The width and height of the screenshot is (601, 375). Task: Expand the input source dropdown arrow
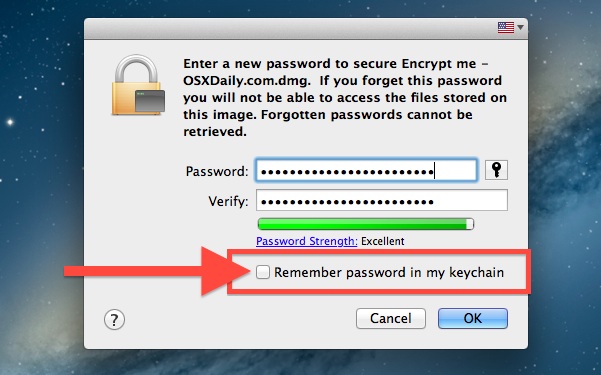click(520, 28)
